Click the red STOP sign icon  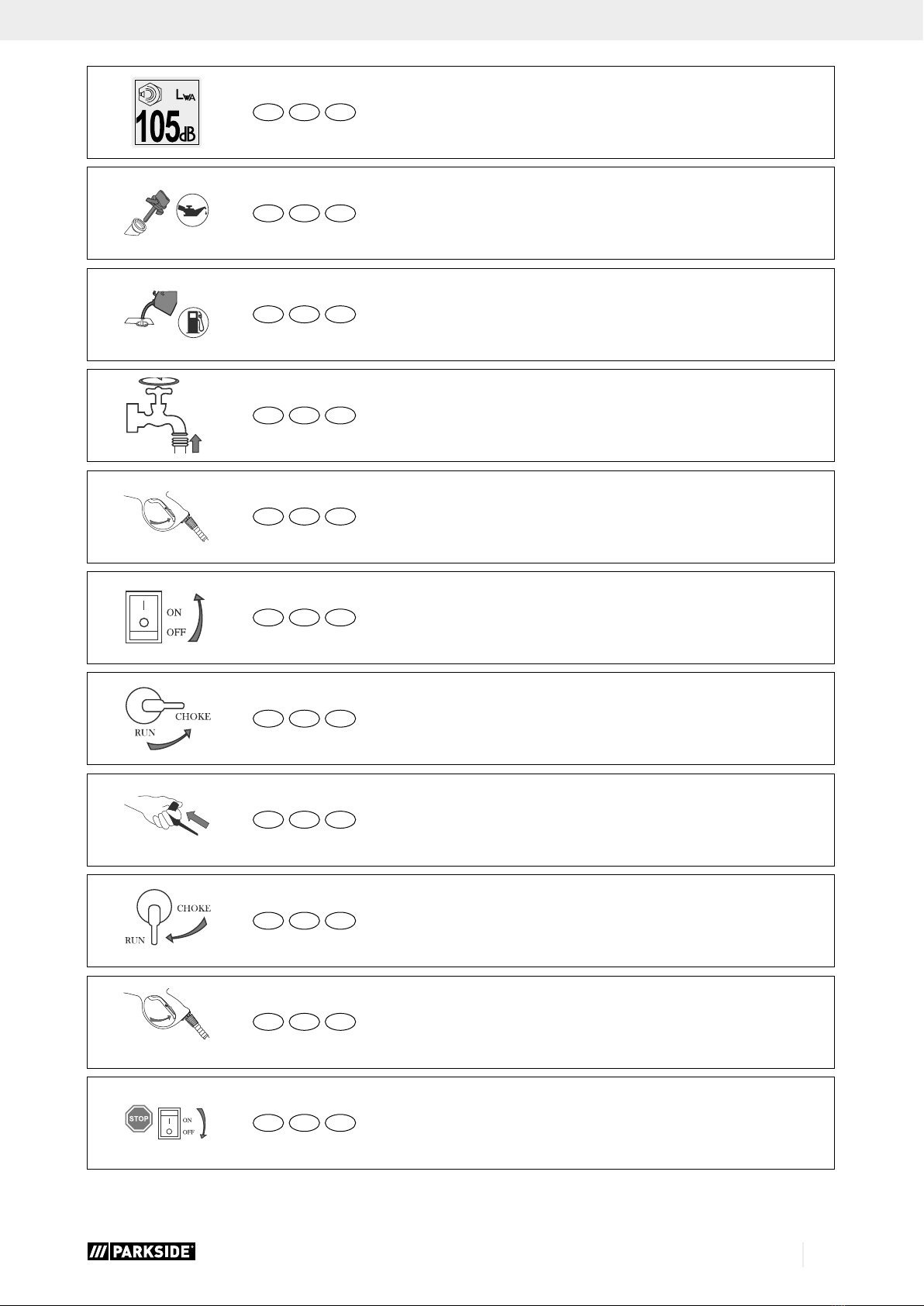[x=139, y=1119]
